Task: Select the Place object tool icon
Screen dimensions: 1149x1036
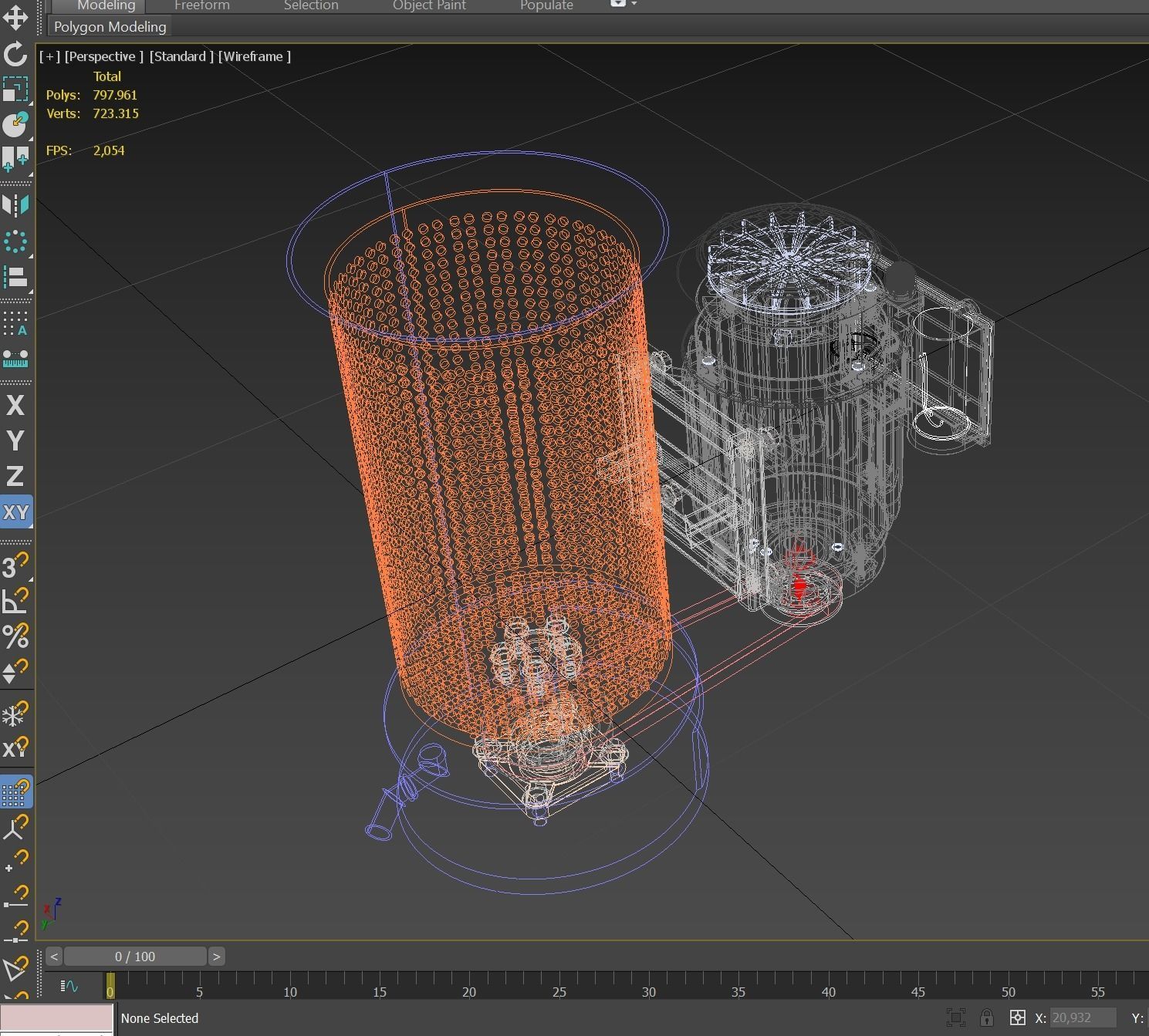Action: point(15,125)
